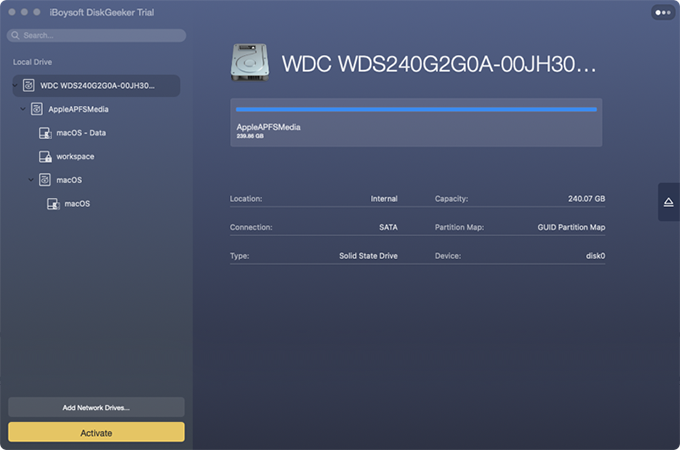
Task: Click the AppleAPFSMedia container icon
Action: pyautogui.click(x=36, y=109)
